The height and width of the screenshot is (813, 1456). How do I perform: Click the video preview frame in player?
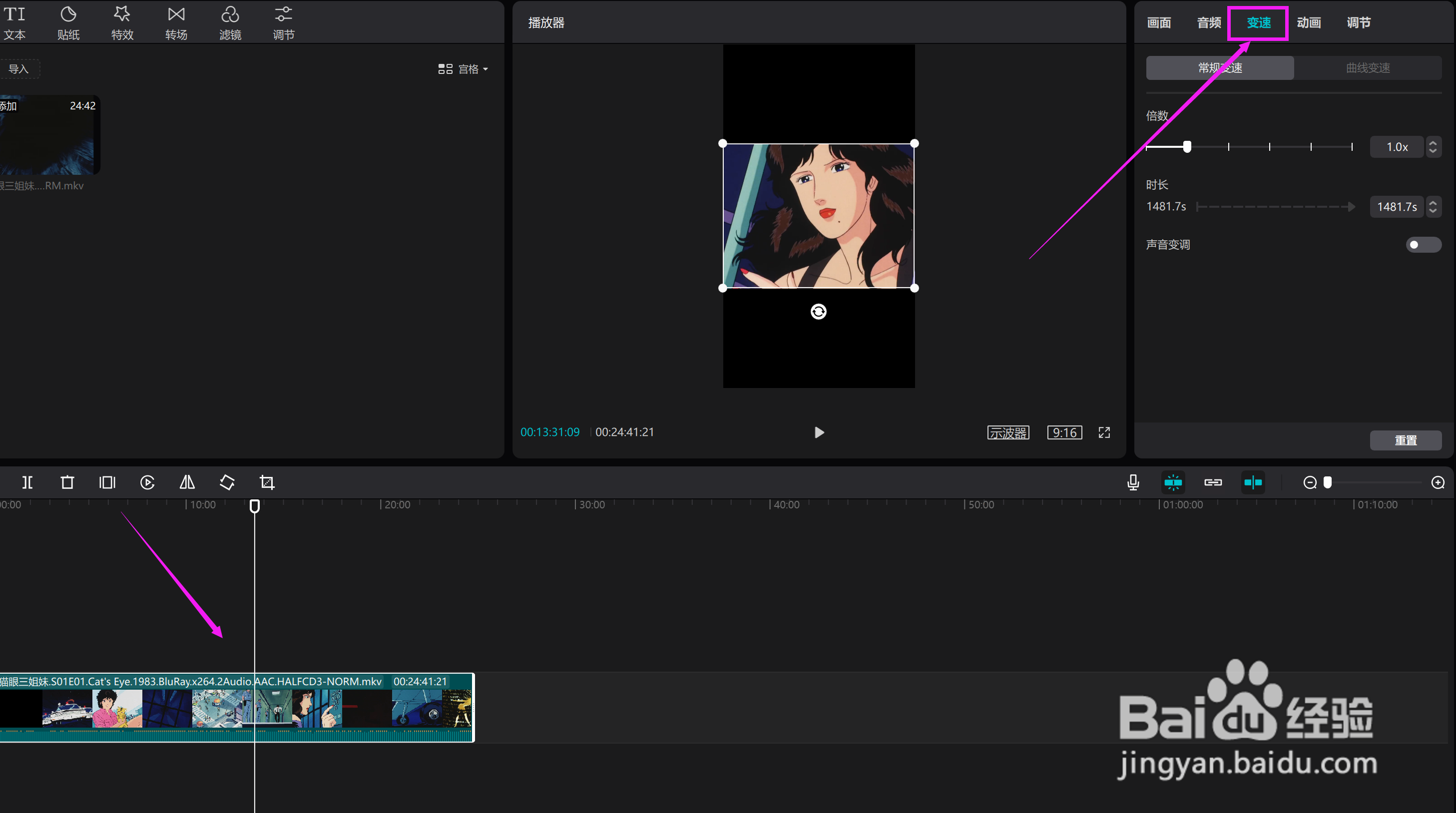click(x=819, y=216)
